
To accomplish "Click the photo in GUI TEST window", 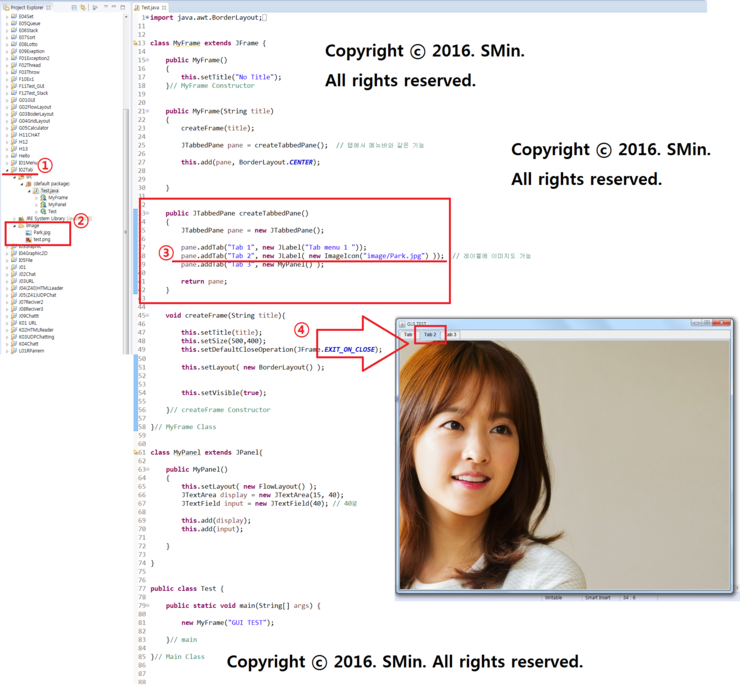I will pos(564,465).
